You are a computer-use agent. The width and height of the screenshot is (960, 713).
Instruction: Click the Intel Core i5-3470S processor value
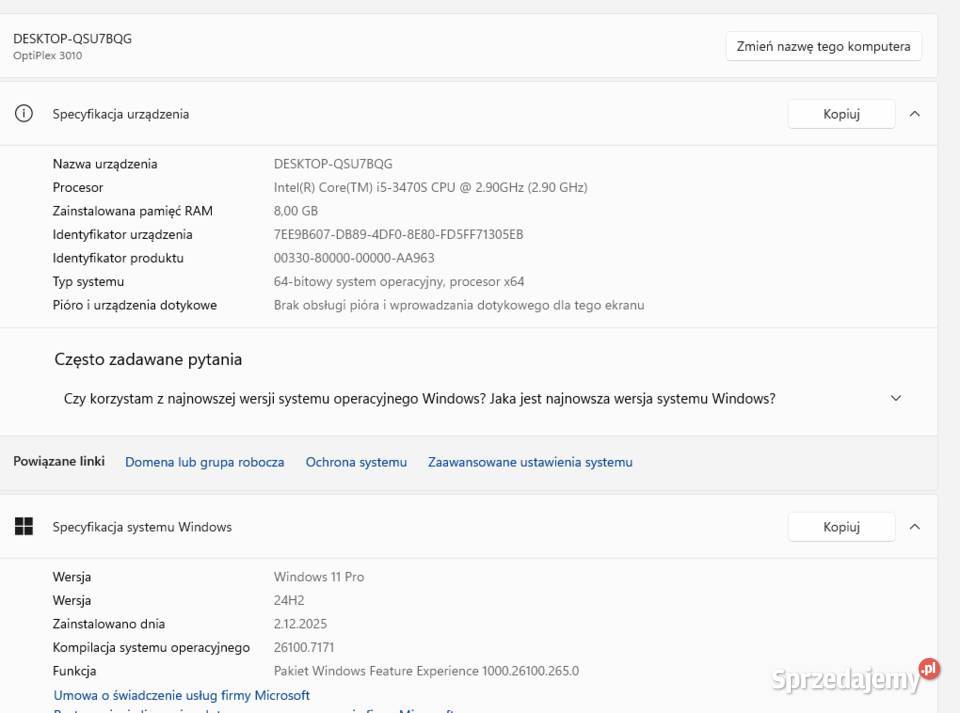click(430, 187)
